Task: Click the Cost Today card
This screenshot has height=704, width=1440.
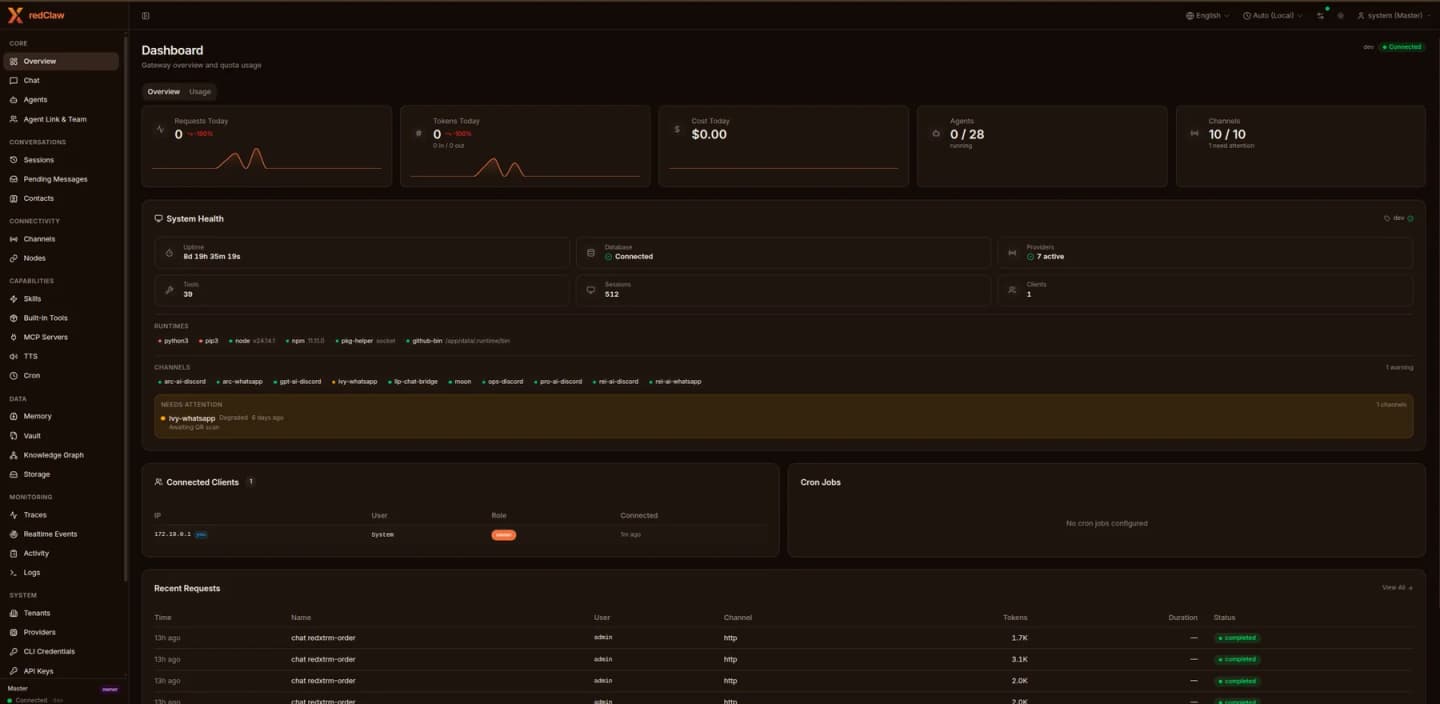Action: pyautogui.click(x=784, y=146)
